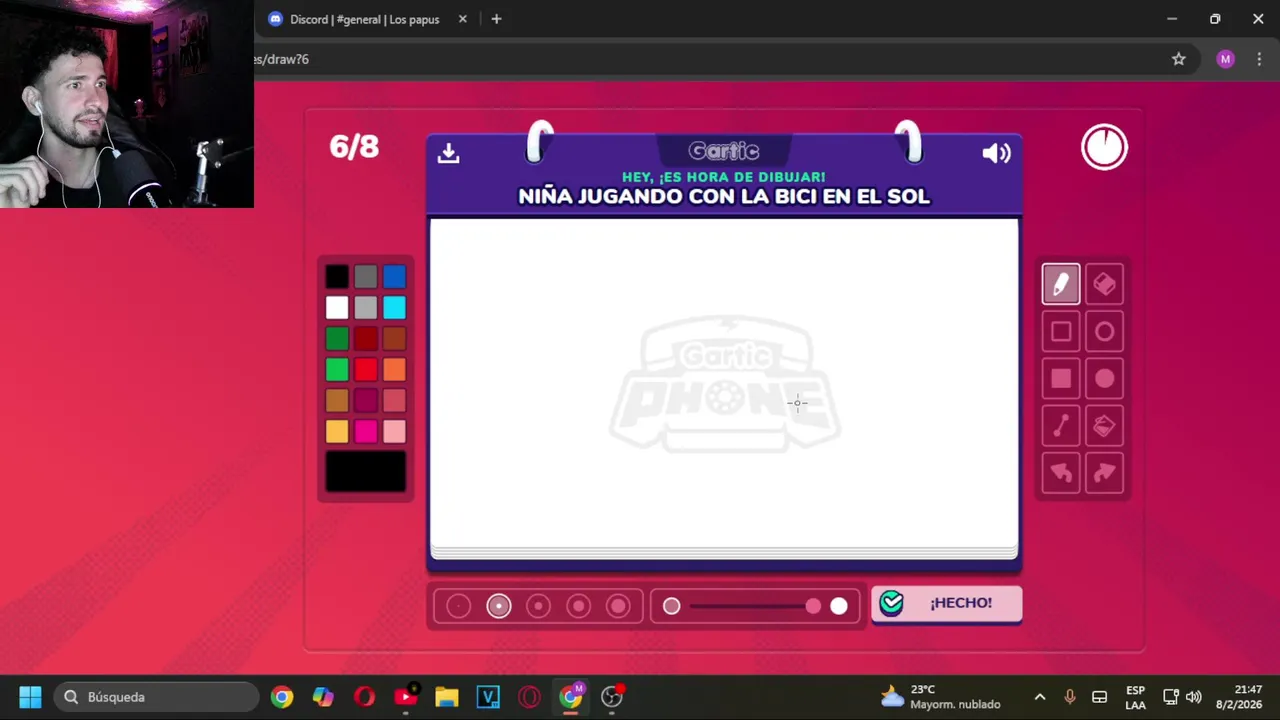
Task: Select the line tool
Action: click(x=1061, y=426)
